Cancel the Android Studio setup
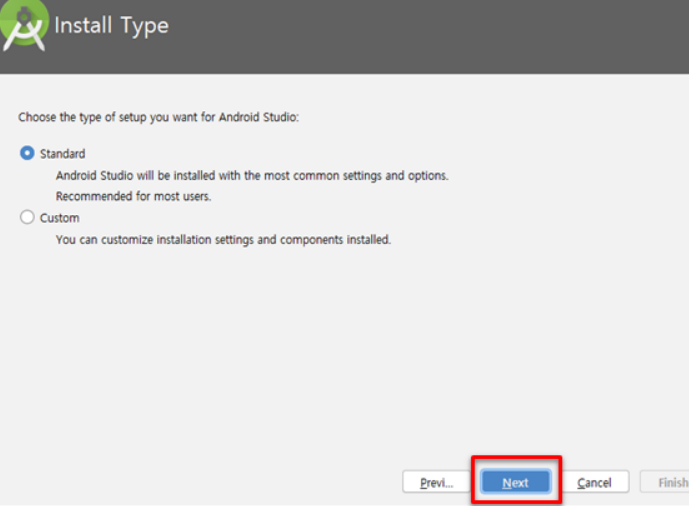The height and width of the screenshot is (506, 689). (594, 482)
